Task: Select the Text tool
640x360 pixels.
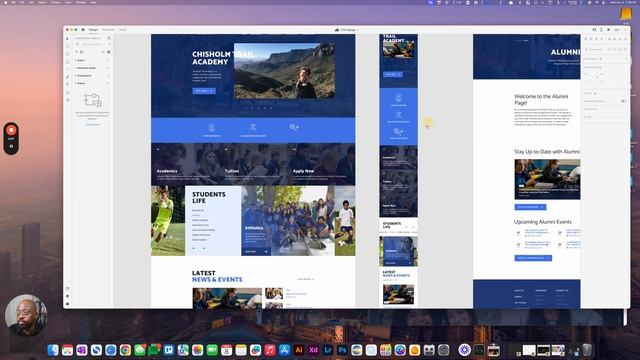Action: tap(67, 84)
